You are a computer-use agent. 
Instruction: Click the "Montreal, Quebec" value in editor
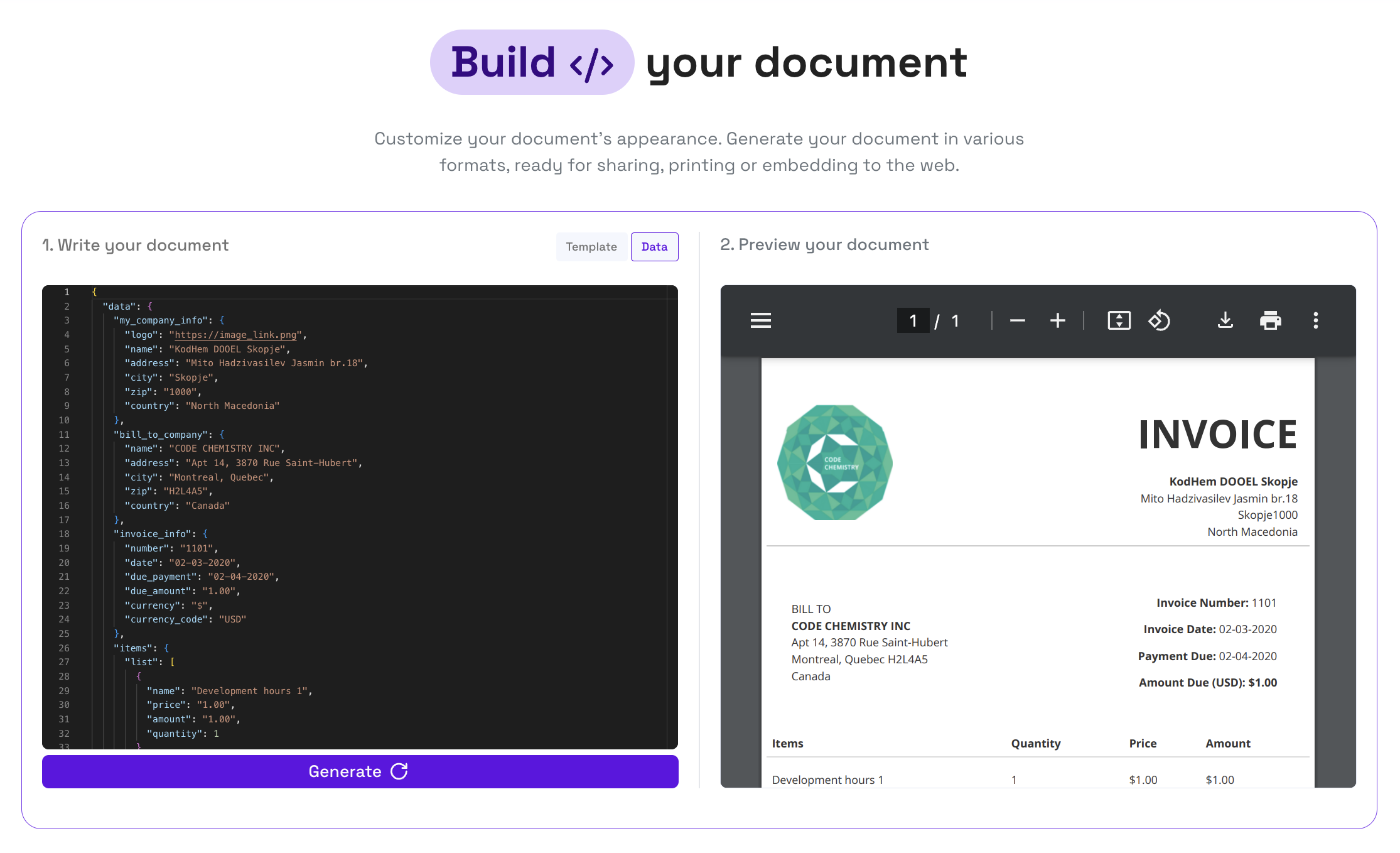point(219,477)
